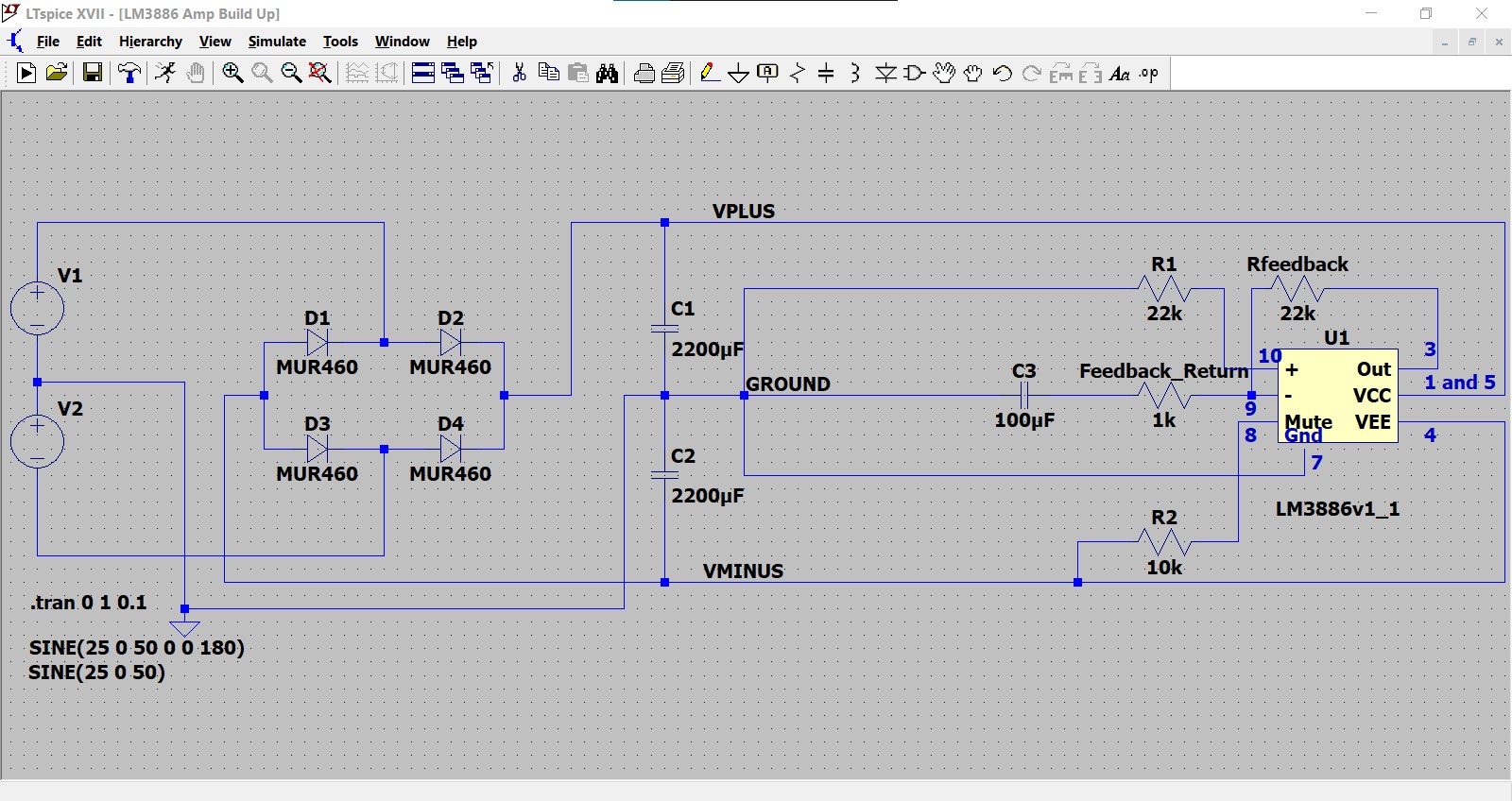Zoom to fit with the crossed magnifier
The width and height of the screenshot is (1512, 801).
(320, 73)
